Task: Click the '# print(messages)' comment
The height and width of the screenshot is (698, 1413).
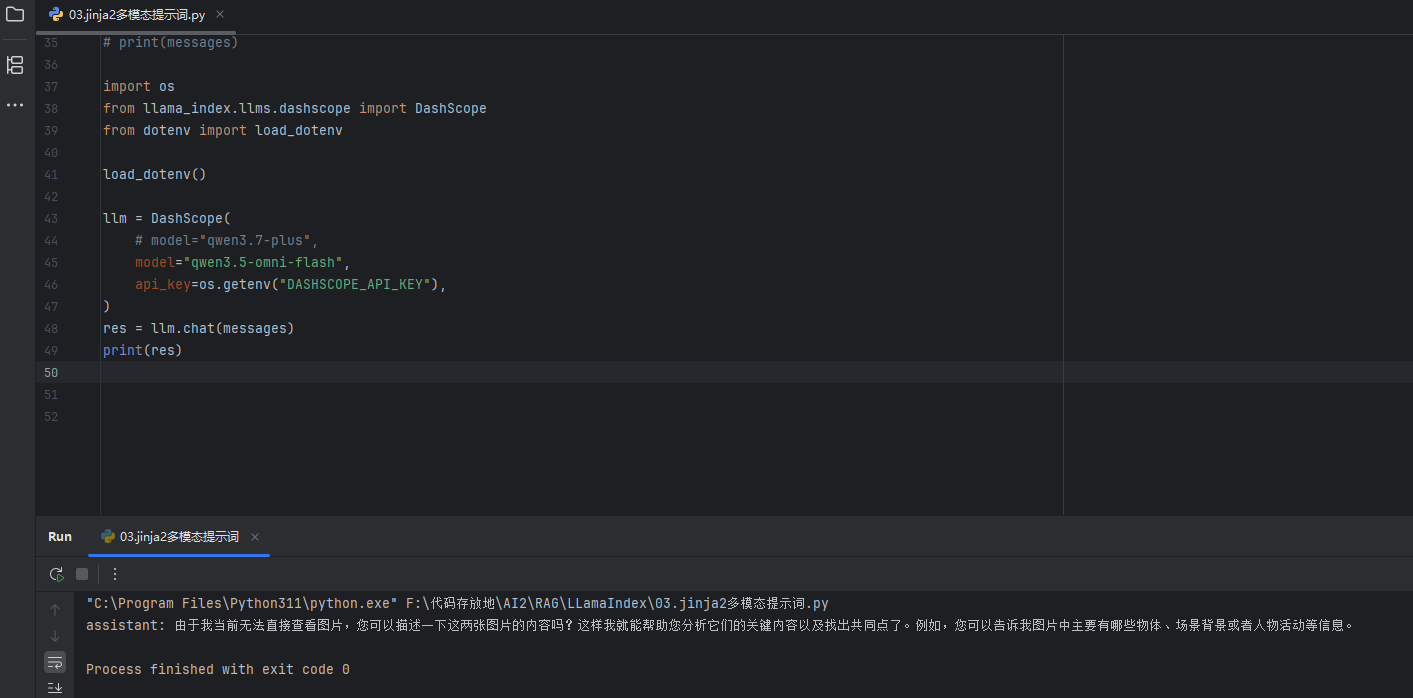Action: click(x=171, y=42)
